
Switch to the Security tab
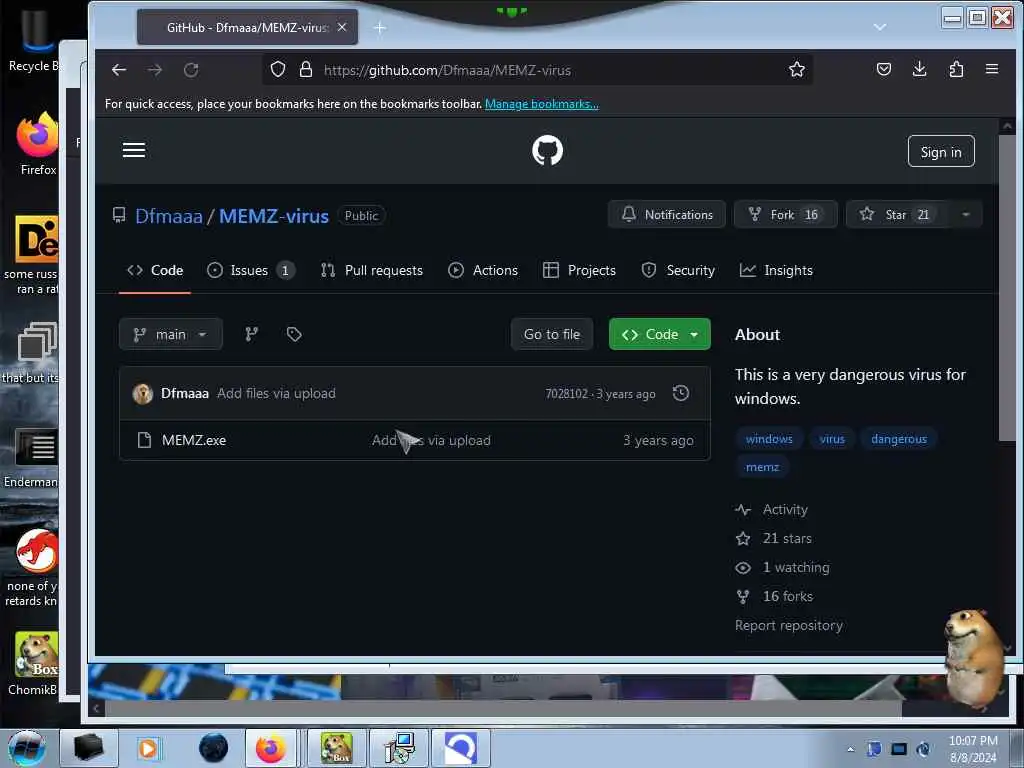678,270
